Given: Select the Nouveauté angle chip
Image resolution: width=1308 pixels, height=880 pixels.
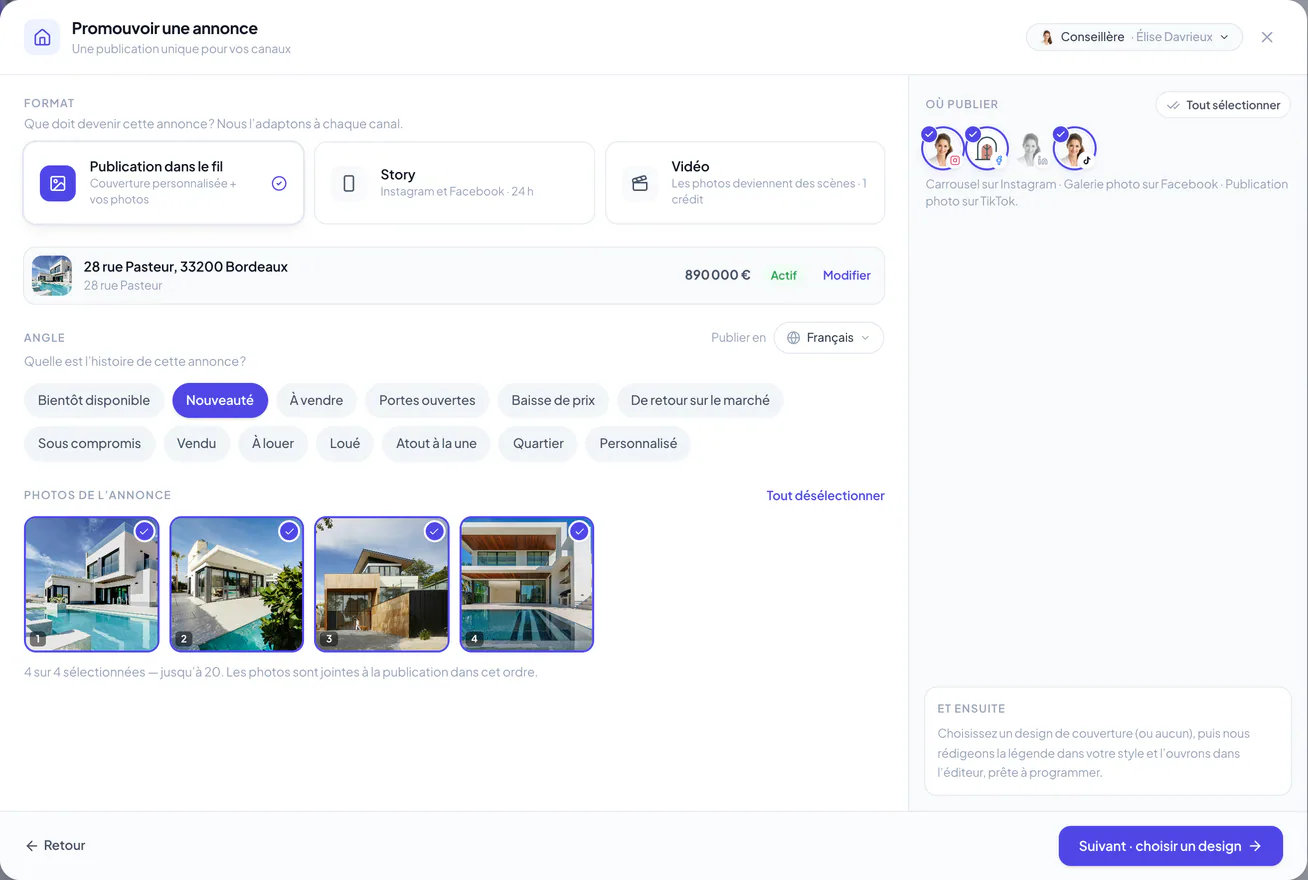Looking at the screenshot, I should tap(220, 401).
